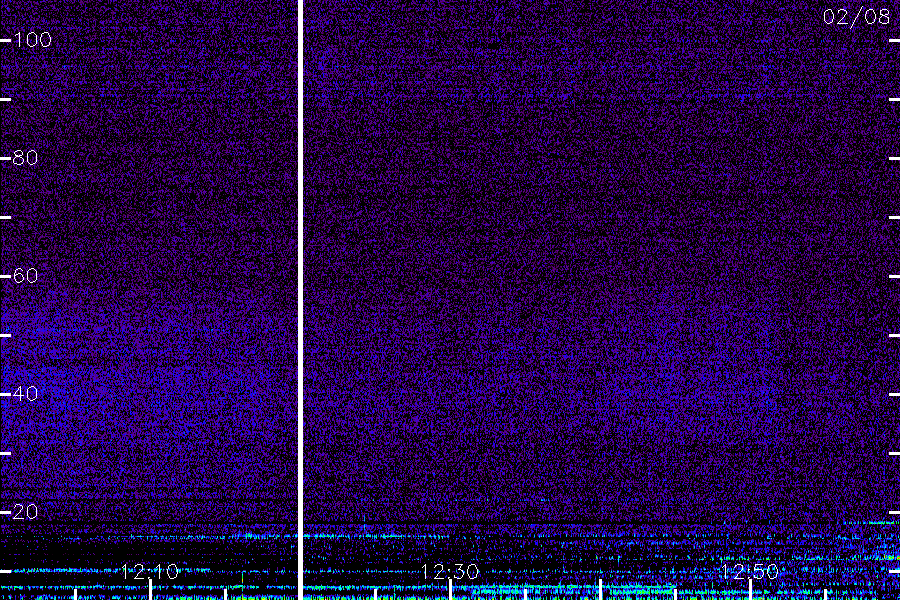Click the 12:30 time label

[x=449, y=571]
